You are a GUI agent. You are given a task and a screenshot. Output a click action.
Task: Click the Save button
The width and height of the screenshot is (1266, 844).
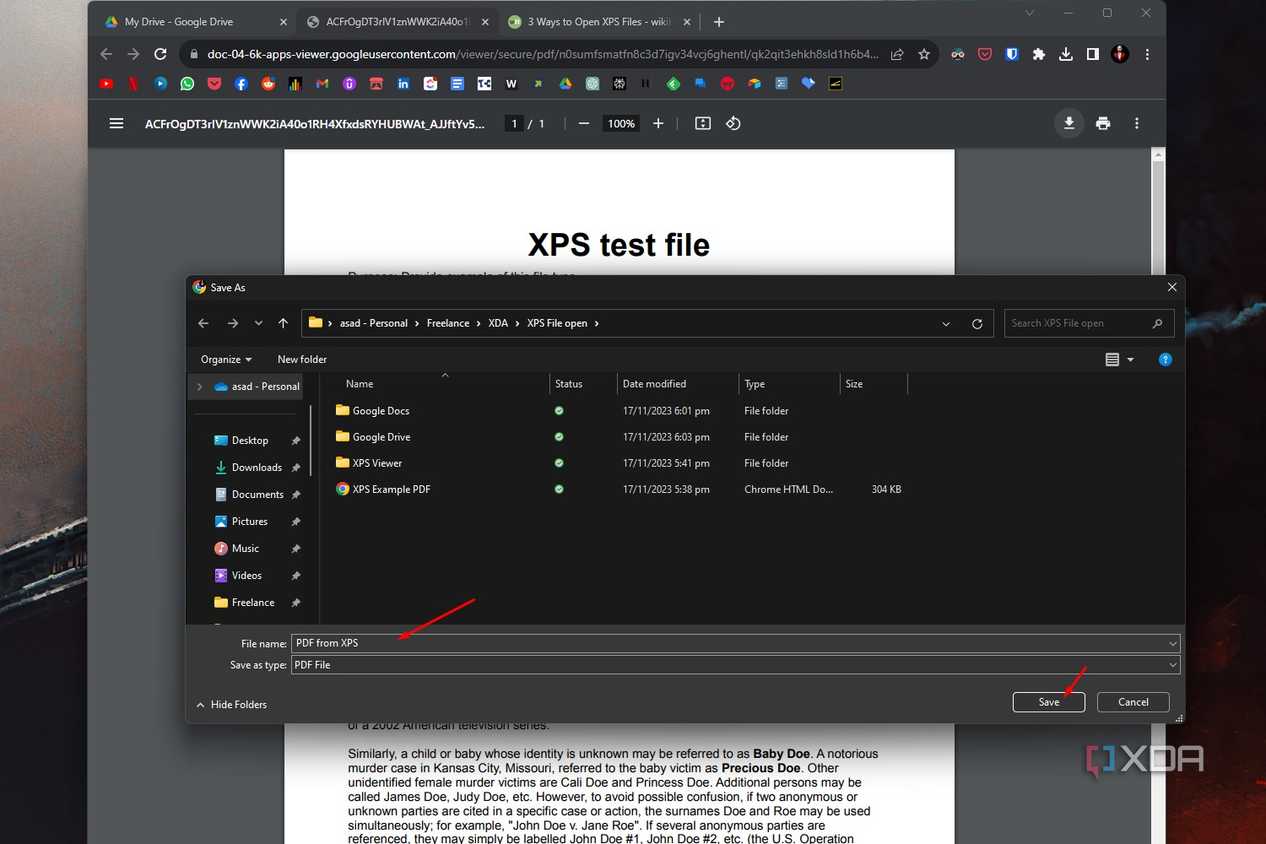coord(1049,702)
